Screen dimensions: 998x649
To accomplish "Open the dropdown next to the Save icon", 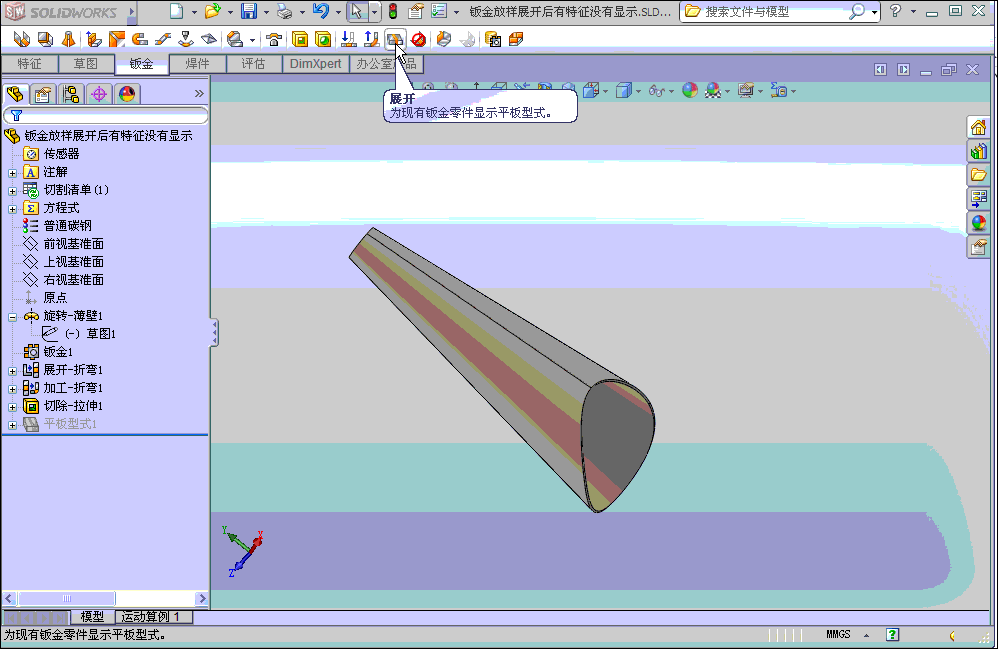I will coord(266,11).
